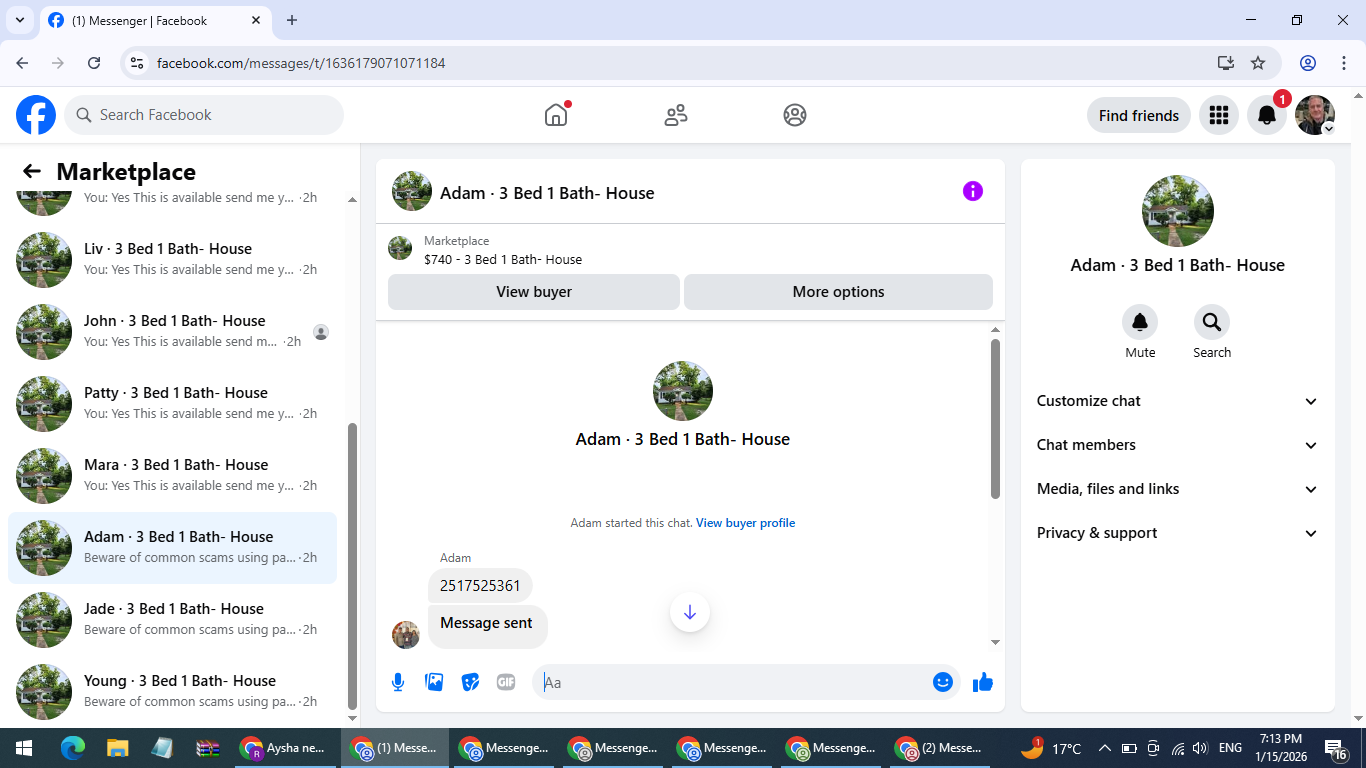Open conversation information purple icon
The height and width of the screenshot is (768, 1366).
tap(973, 191)
